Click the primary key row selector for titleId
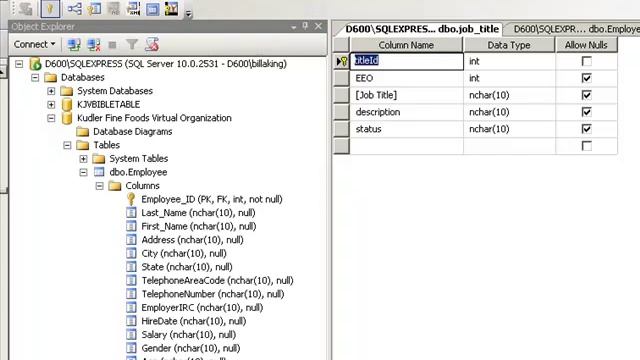640x360 pixels. (x=342, y=61)
